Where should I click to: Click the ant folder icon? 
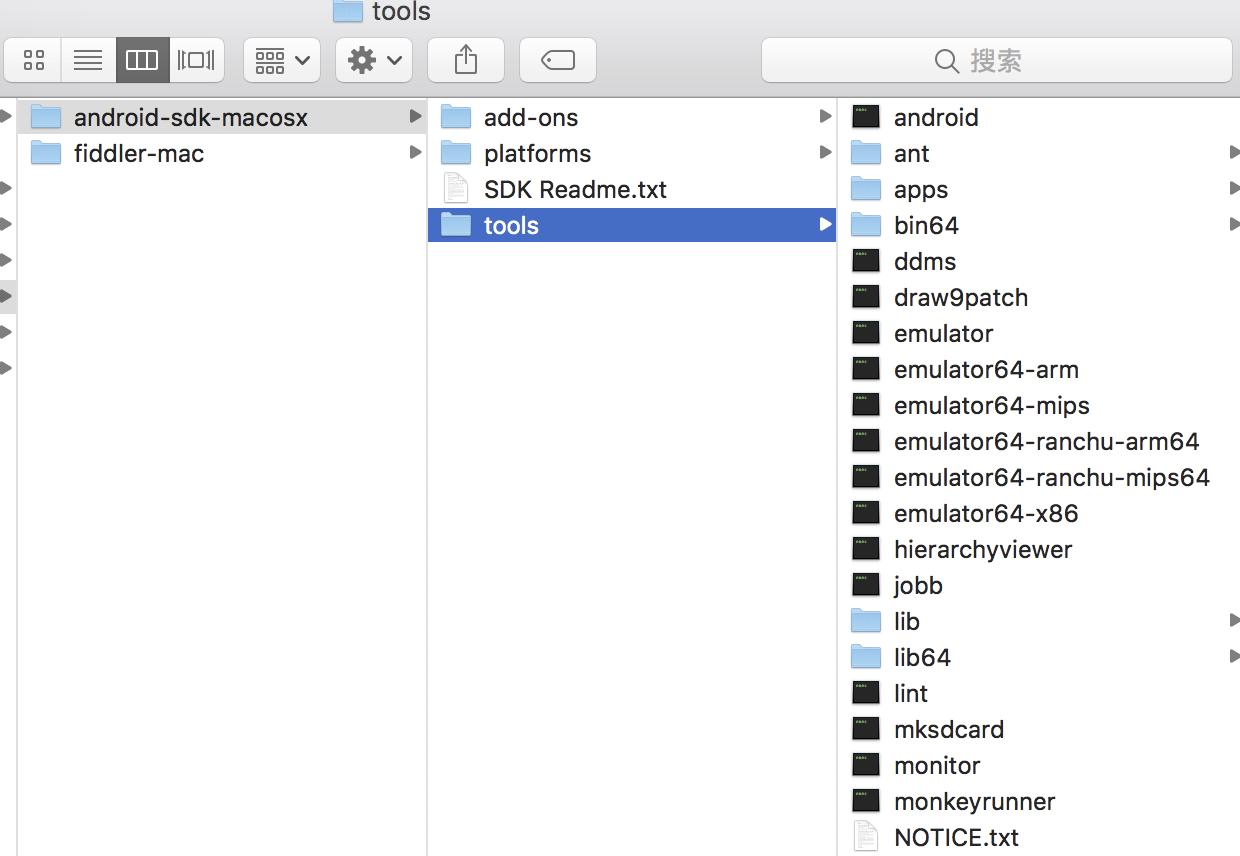(866, 153)
